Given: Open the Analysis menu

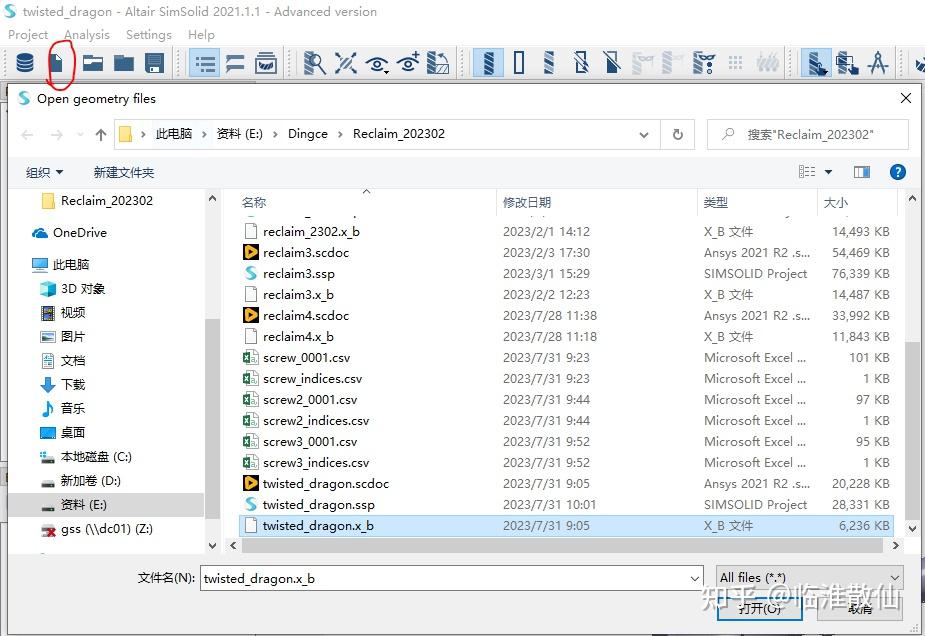Looking at the screenshot, I should 86,34.
